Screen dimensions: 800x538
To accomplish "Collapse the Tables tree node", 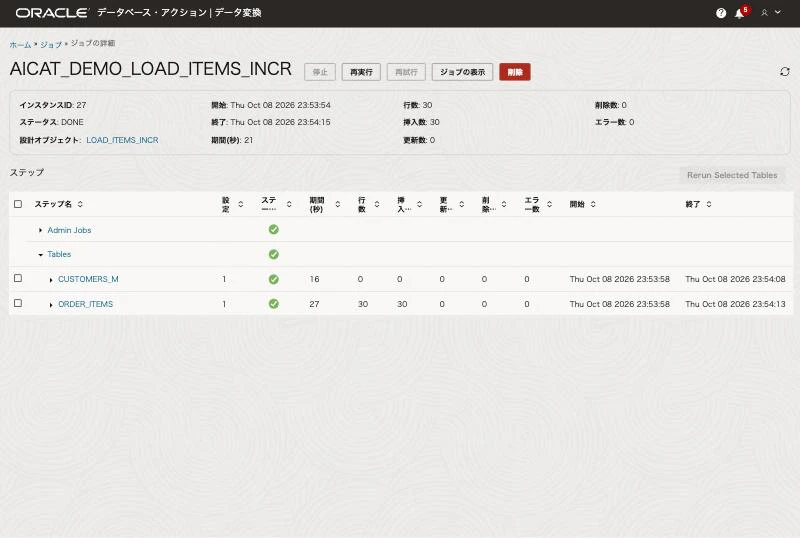I will [x=40, y=255].
